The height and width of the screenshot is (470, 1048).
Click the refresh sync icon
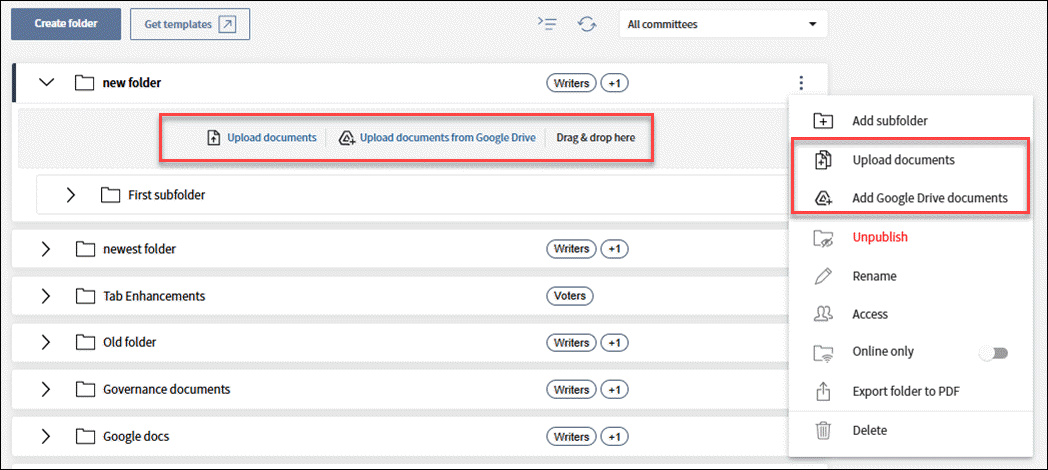[587, 24]
